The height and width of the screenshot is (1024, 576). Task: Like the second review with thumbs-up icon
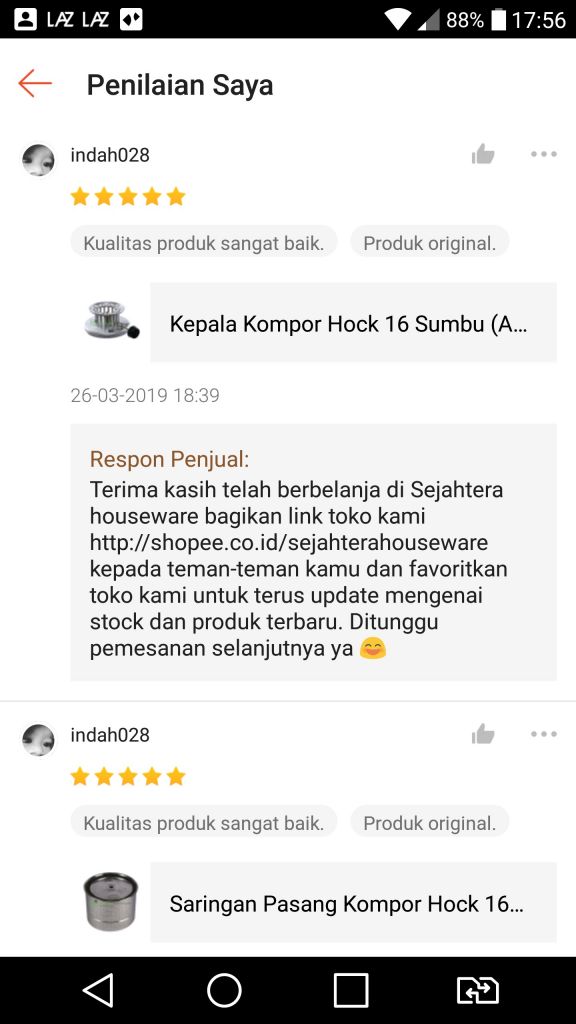(x=483, y=734)
